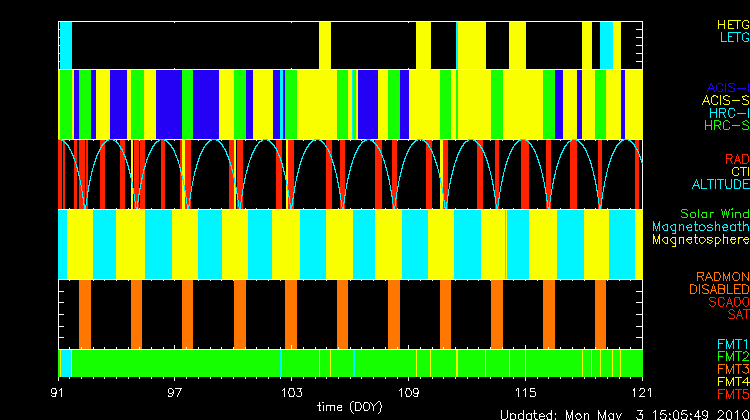Click the ACIS-S legend entry
Screen dimensions: 750x420
click(725, 100)
